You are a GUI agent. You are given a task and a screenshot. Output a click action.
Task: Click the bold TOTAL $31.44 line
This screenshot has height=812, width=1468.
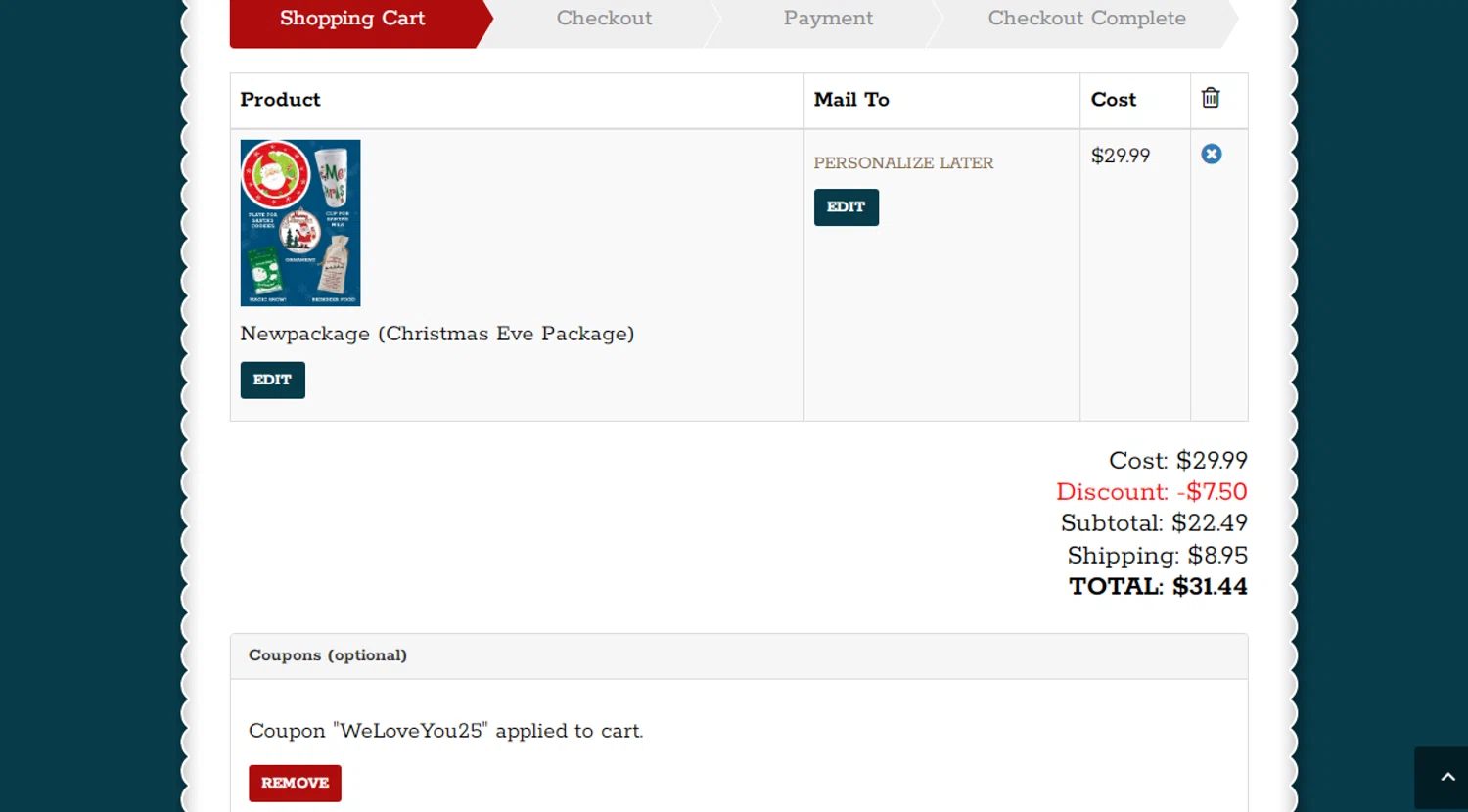click(x=1158, y=587)
